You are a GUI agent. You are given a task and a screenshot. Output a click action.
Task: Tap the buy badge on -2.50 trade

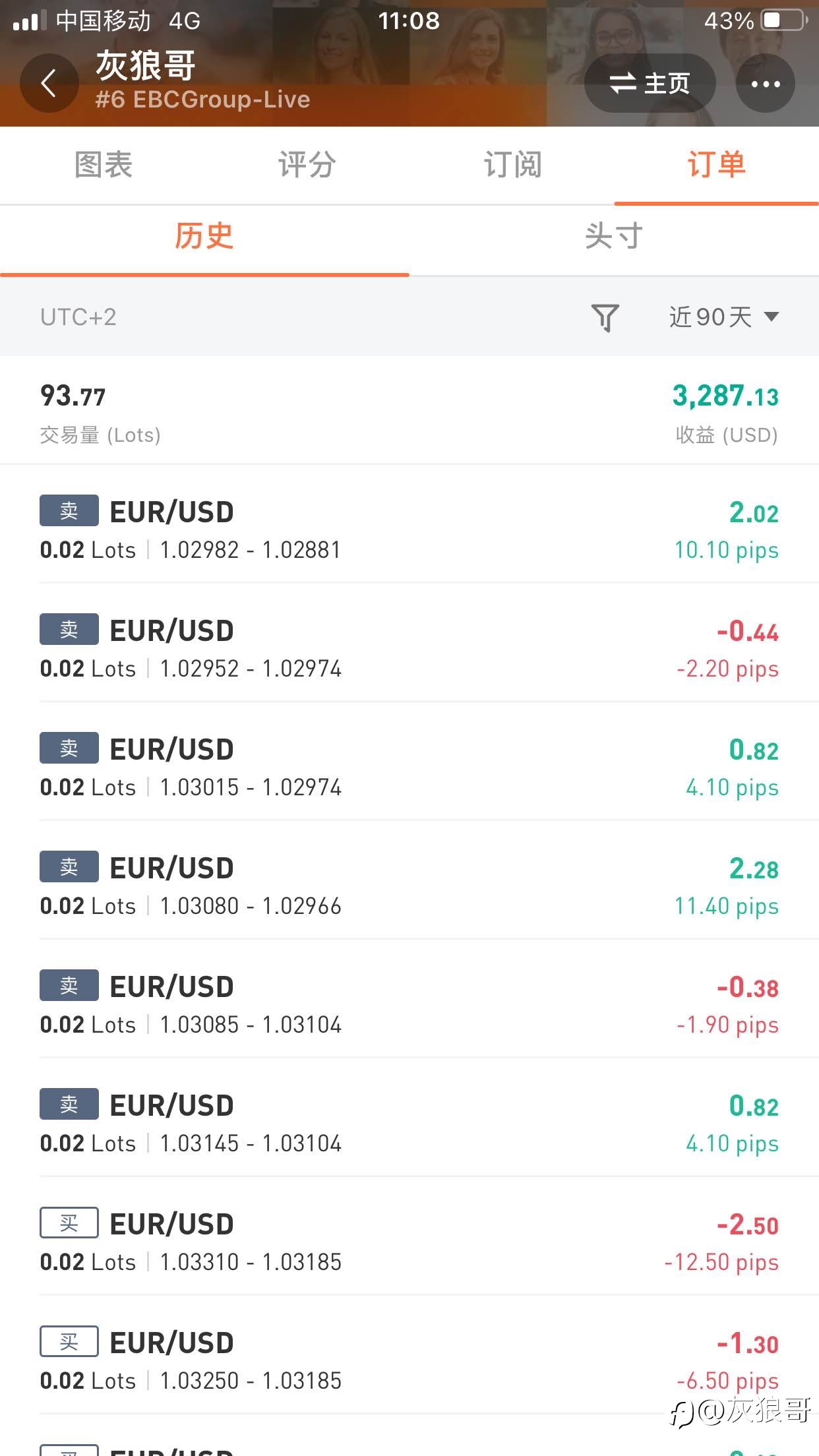[69, 1223]
